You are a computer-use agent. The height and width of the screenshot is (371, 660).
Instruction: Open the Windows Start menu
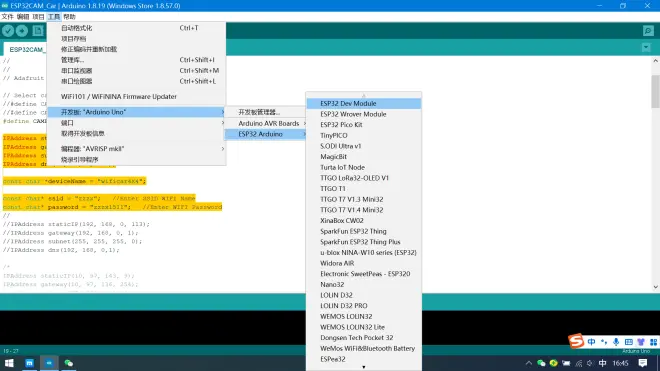click(x=9, y=363)
